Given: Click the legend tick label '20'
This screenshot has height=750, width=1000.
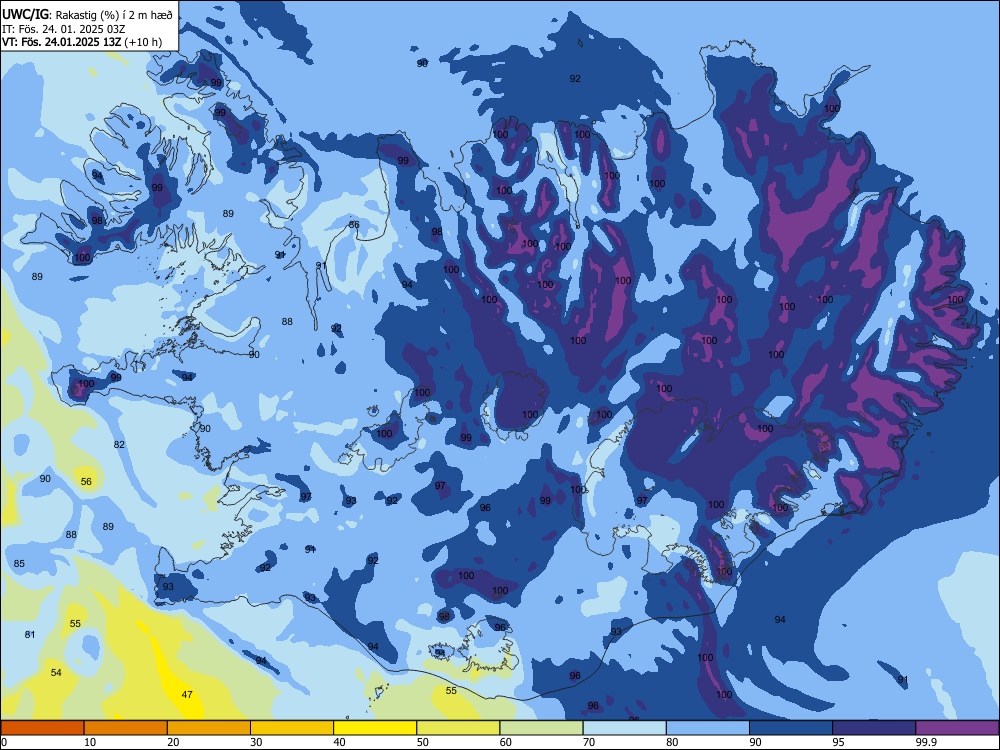Looking at the screenshot, I should tap(173, 742).
